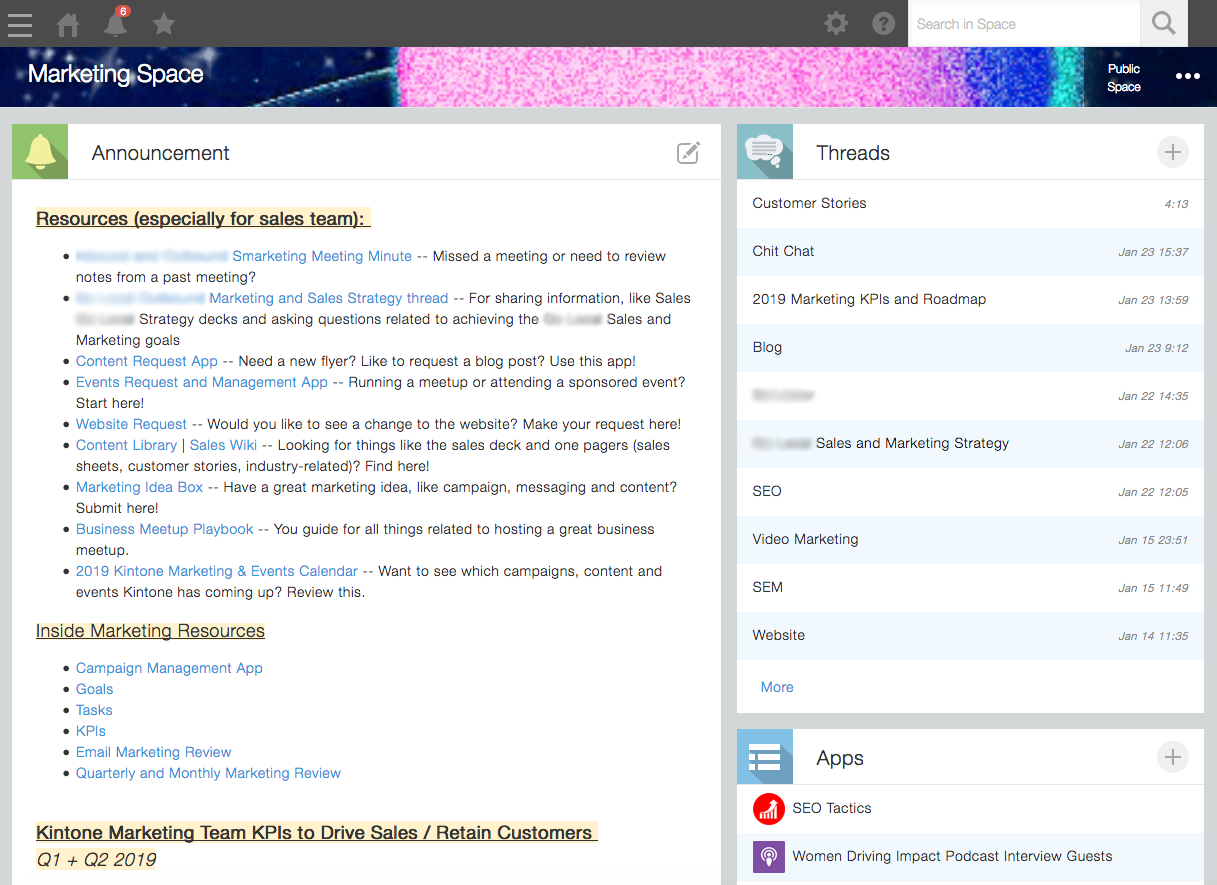Click the search magnifier button
This screenshot has height=885, width=1217.
pos(1163,23)
